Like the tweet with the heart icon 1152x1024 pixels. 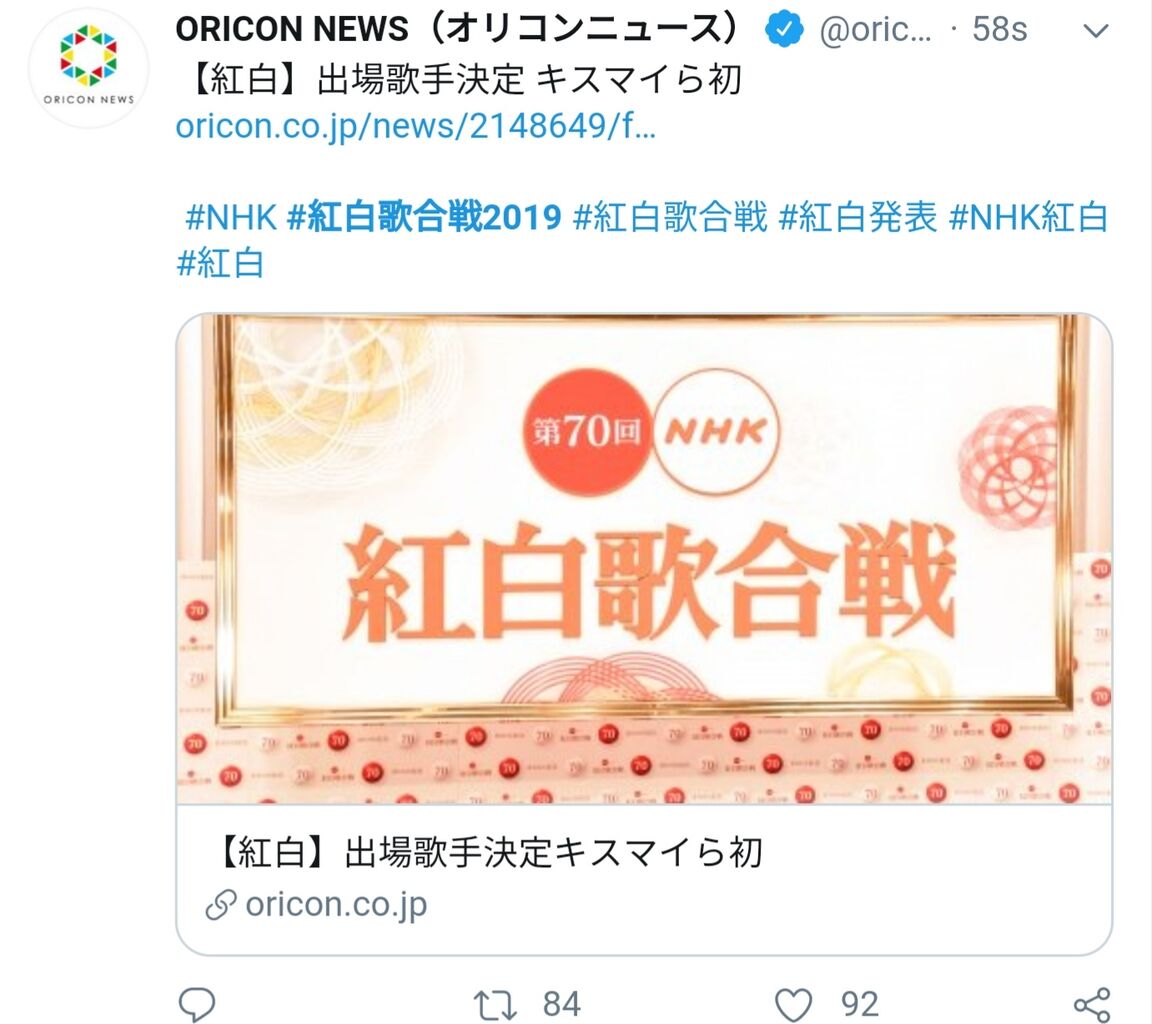click(793, 1005)
